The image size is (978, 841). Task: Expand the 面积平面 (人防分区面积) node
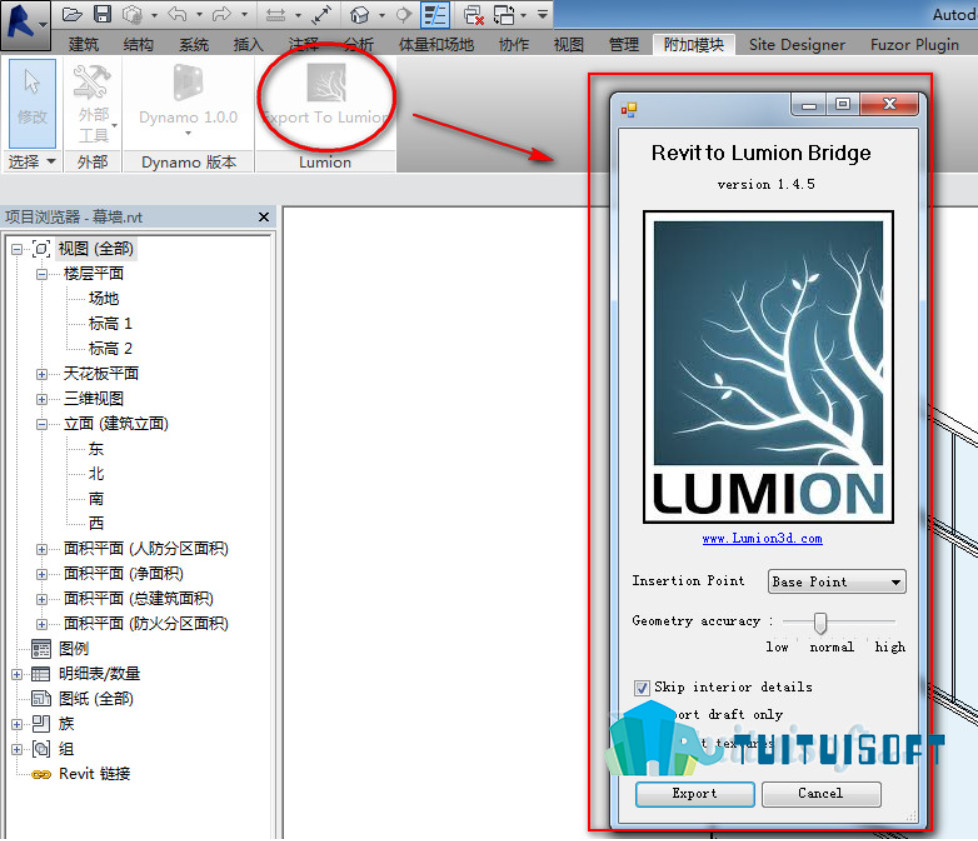42,549
